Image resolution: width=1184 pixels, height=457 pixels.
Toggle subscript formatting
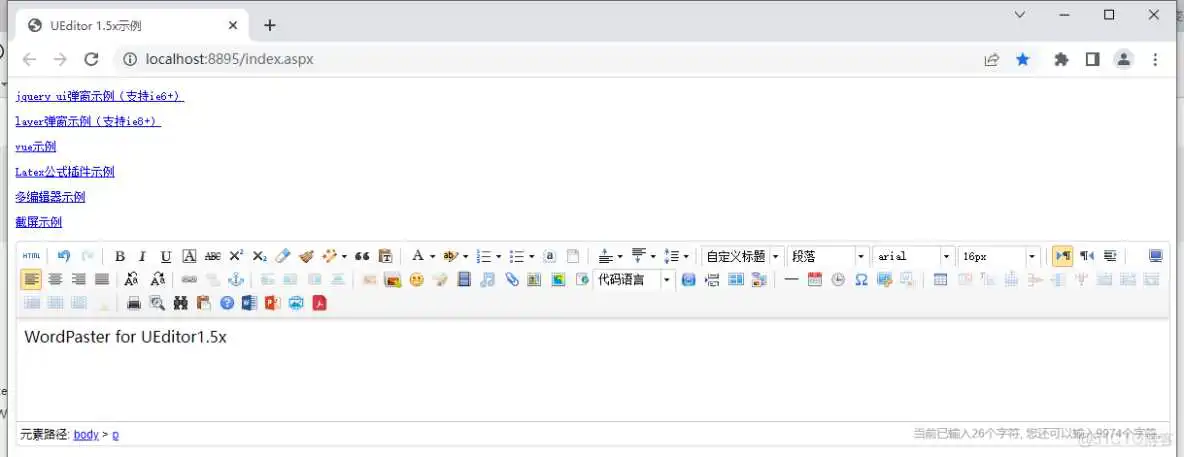tap(260, 256)
